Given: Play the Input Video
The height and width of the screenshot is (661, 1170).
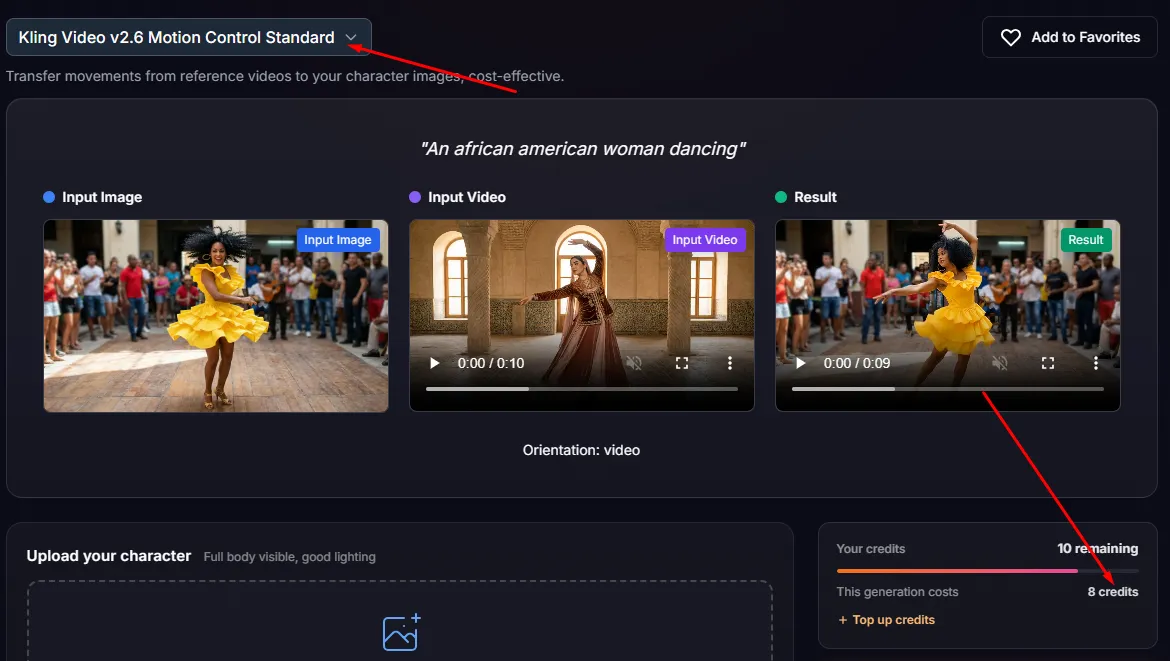Looking at the screenshot, I should (x=434, y=363).
